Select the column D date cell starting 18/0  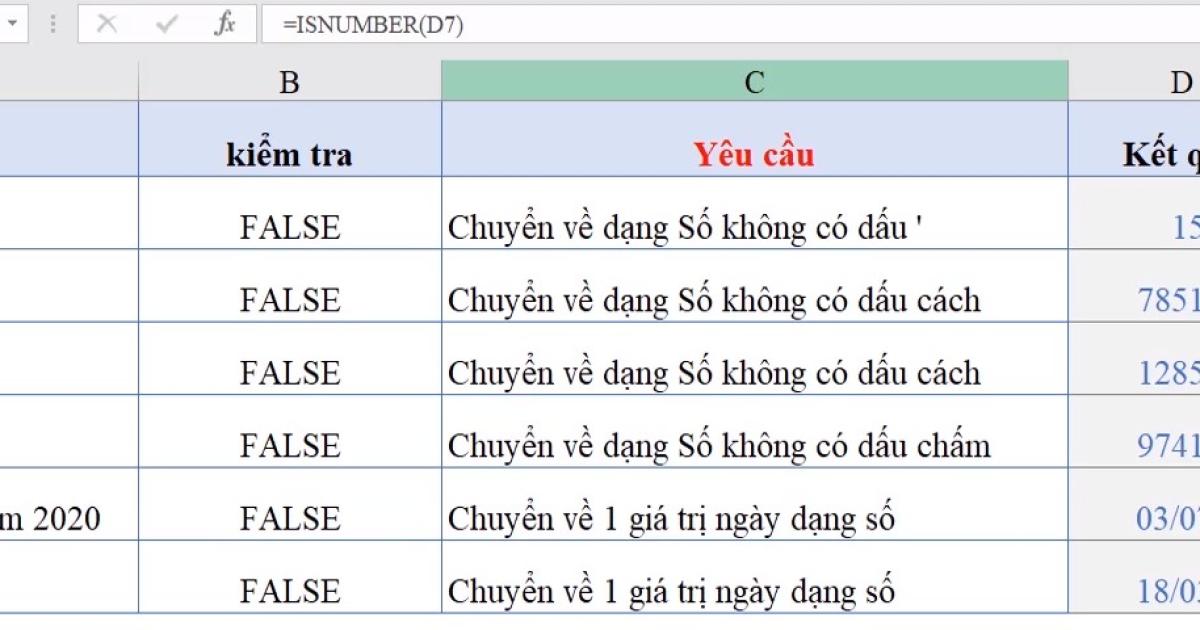(1134, 577)
